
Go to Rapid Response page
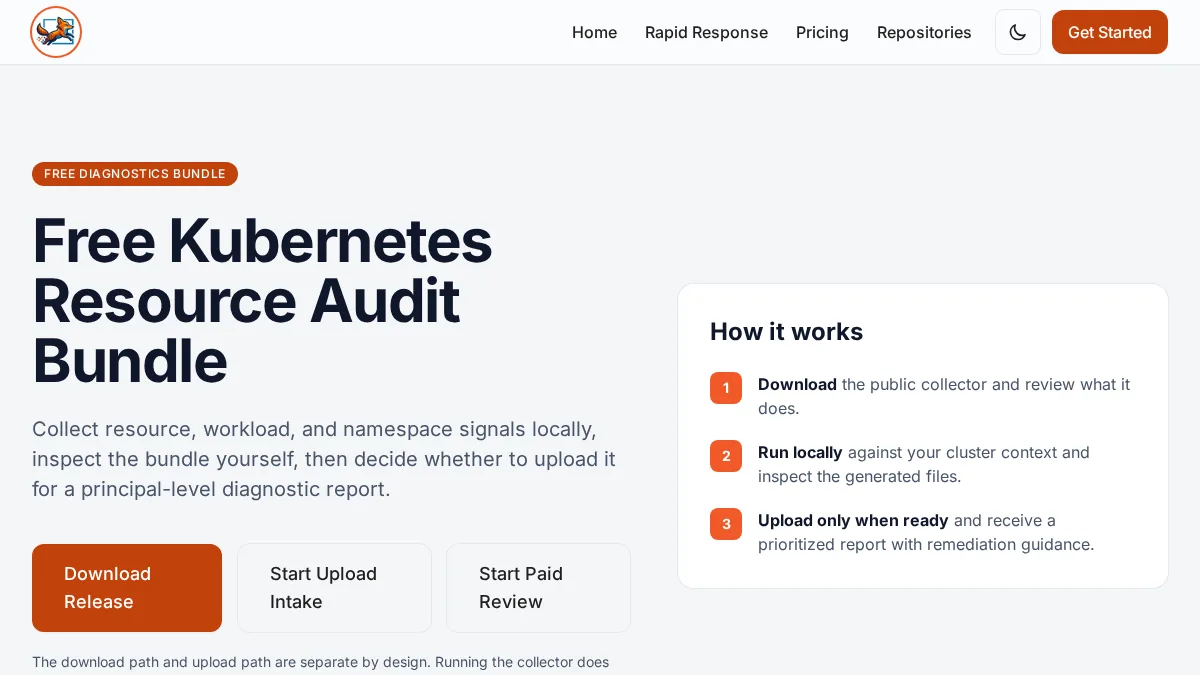coord(706,32)
